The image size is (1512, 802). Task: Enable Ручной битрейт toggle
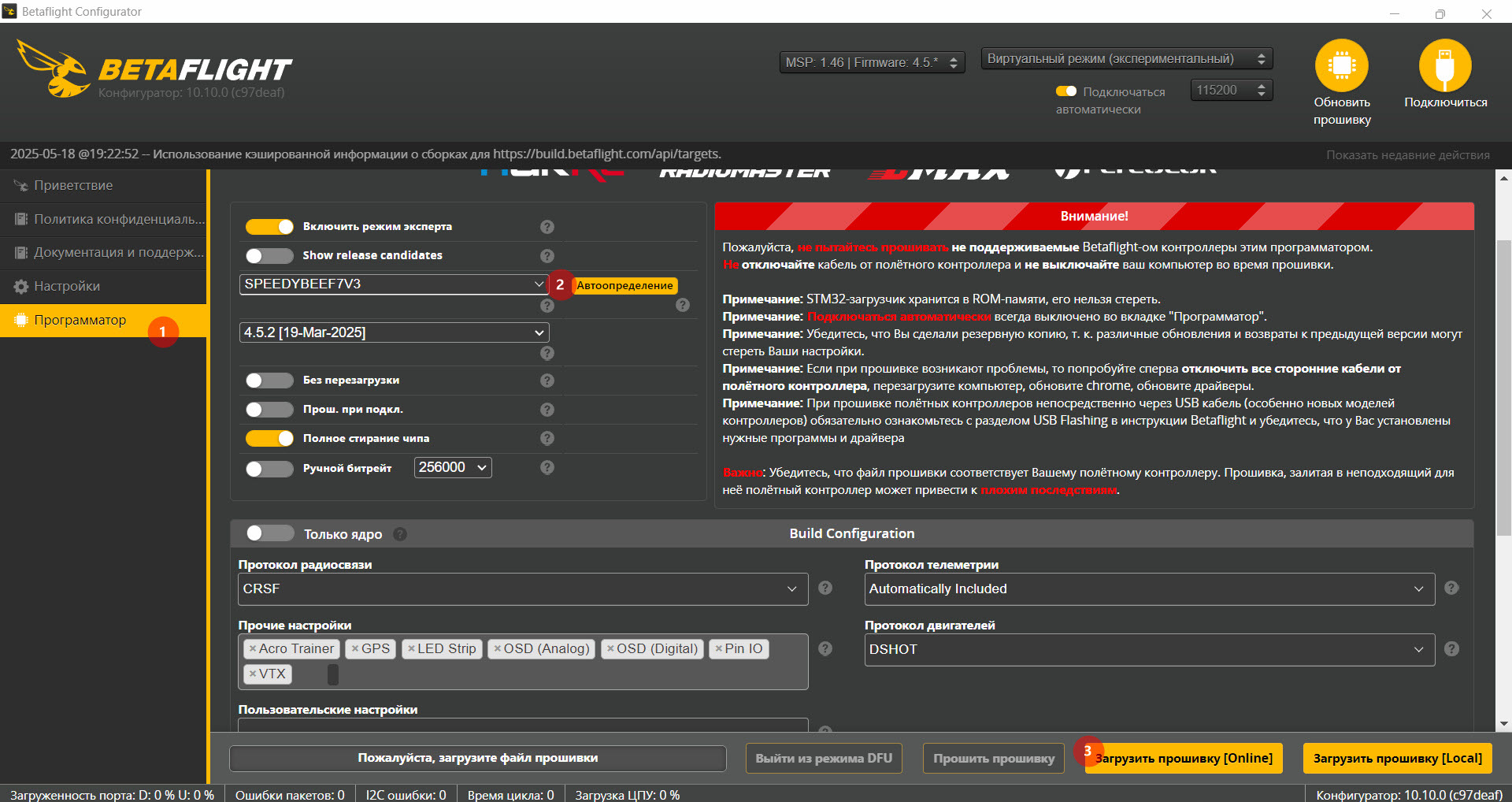(x=269, y=469)
